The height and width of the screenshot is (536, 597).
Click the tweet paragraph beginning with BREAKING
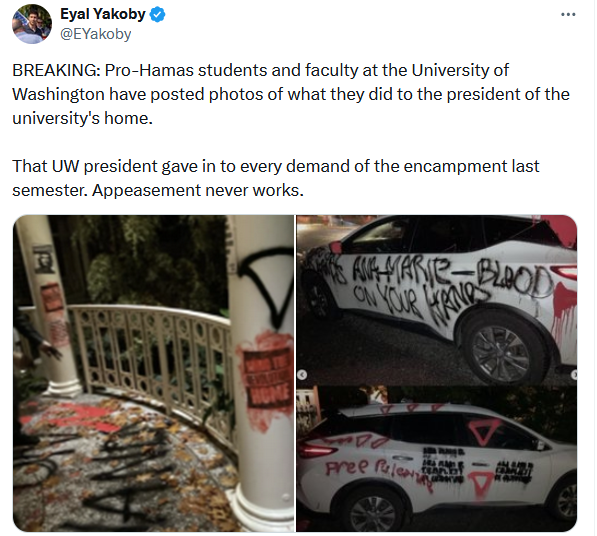click(x=291, y=94)
